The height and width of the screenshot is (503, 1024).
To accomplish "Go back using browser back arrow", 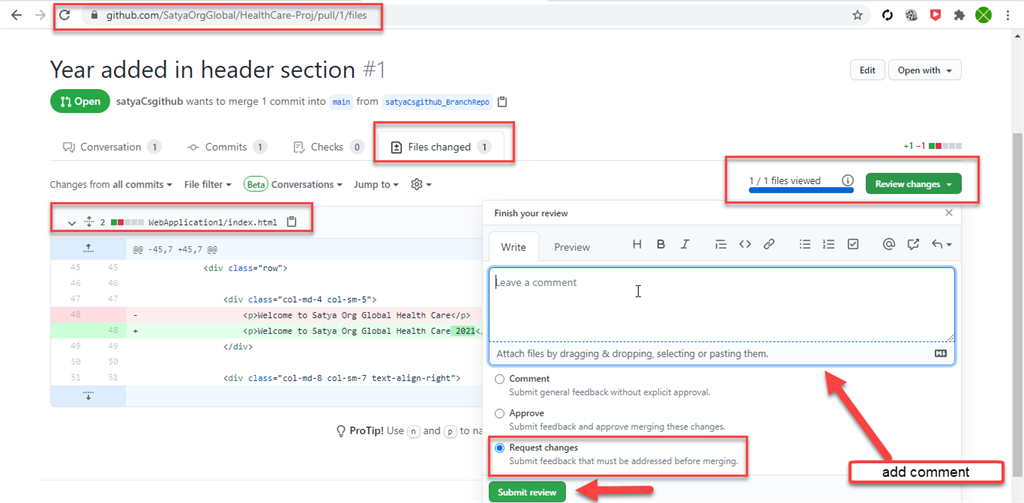I will pyautogui.click(x=16, y=15).
